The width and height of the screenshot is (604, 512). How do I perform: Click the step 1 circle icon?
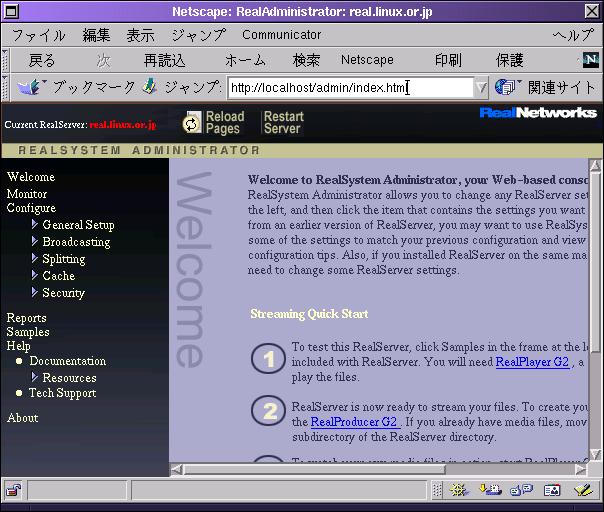tap(268, 359)
